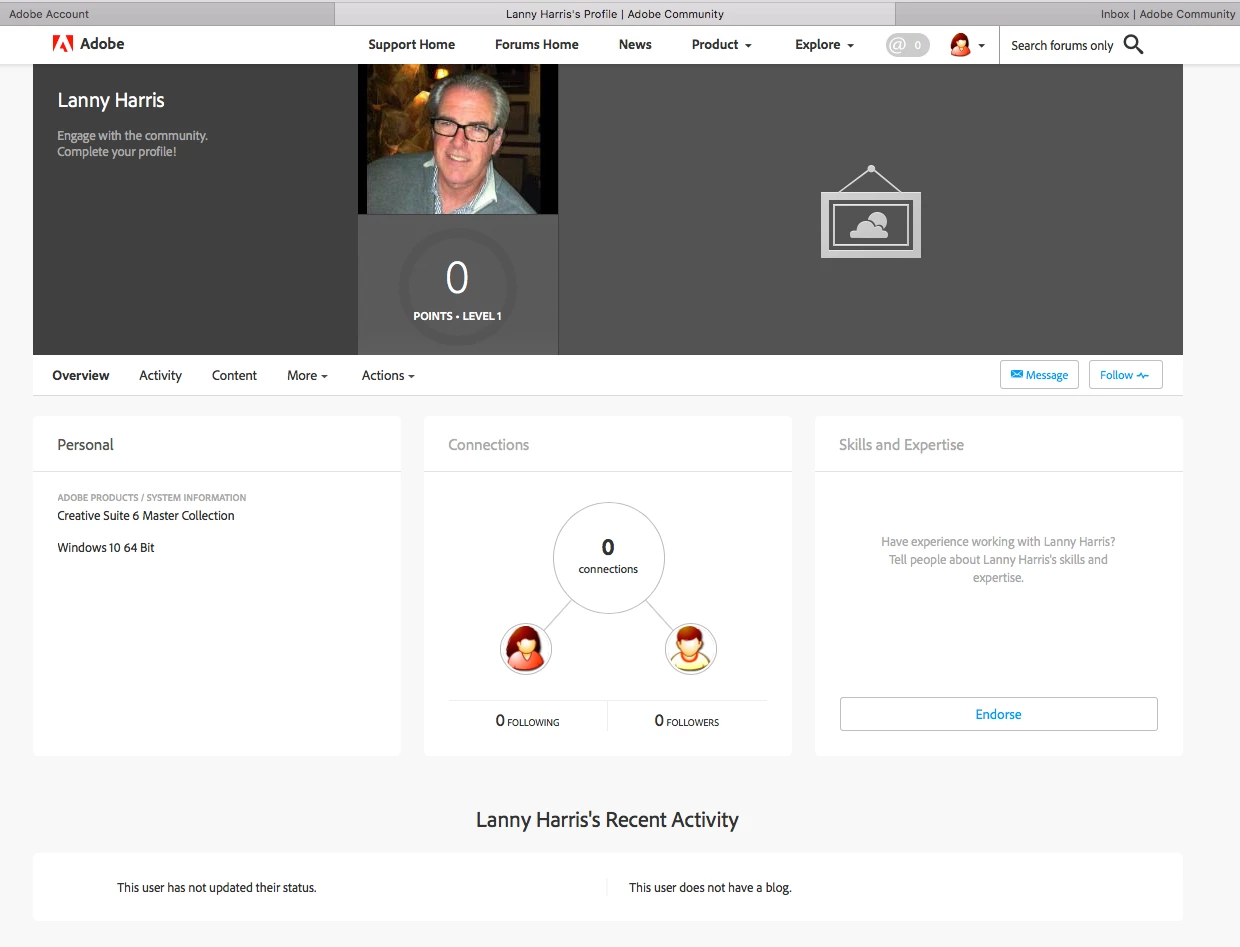1240x947 pixels.
Task: Click Lanny Harris's Recent Activity heading
Action: coord(607,820)
